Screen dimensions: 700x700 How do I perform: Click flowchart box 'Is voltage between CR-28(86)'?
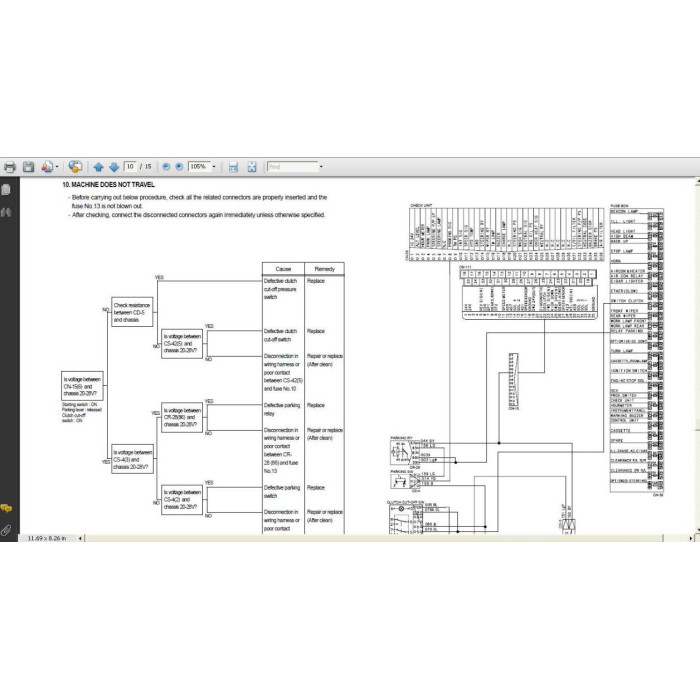[182, 417]
